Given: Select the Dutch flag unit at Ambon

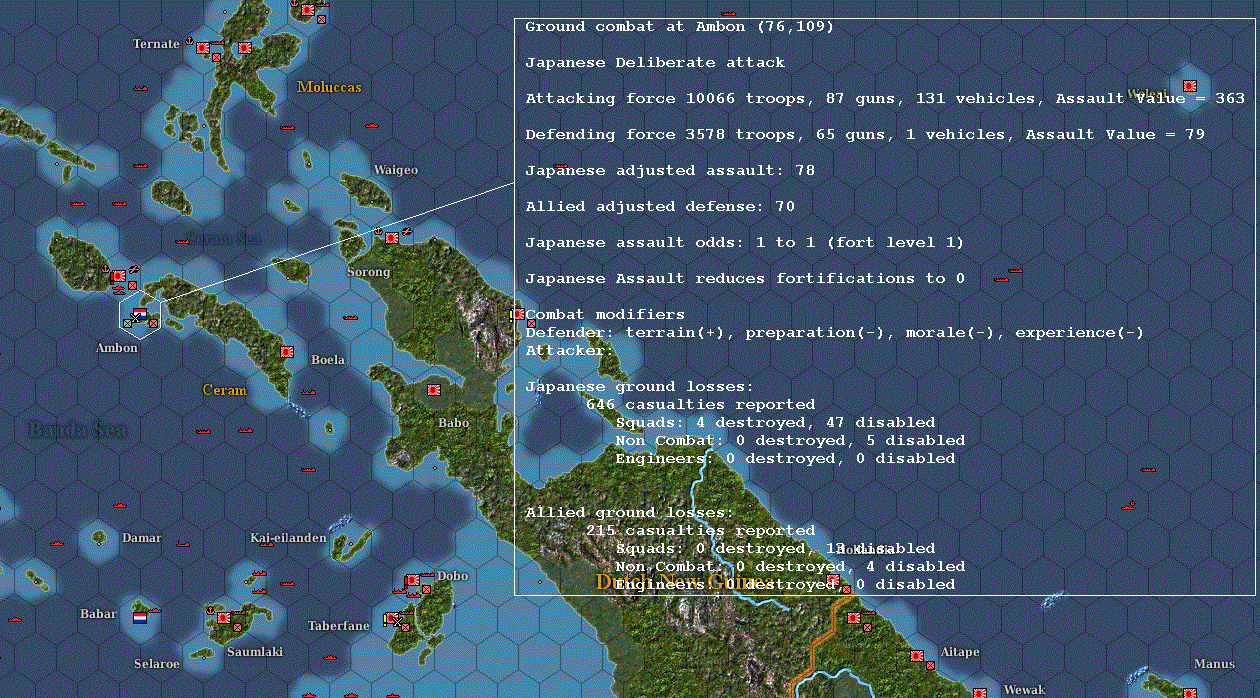Looking at the screenshot, I should click(139, 312).
